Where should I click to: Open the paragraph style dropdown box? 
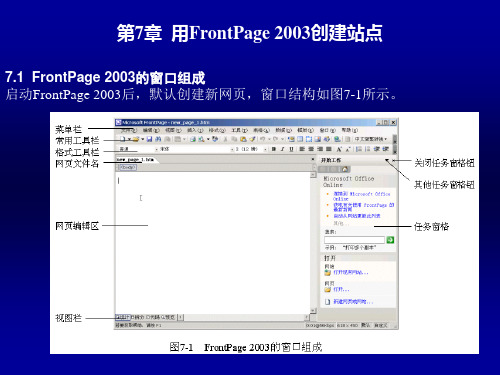[138, 149]
